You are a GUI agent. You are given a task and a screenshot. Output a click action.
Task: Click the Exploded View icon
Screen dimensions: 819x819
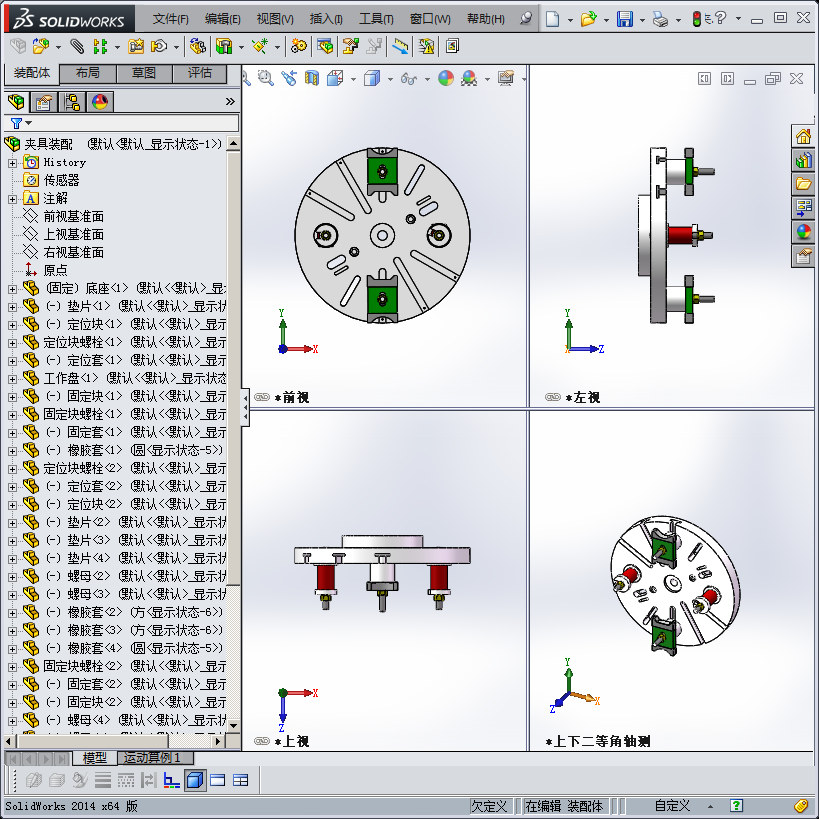point(350,46)
